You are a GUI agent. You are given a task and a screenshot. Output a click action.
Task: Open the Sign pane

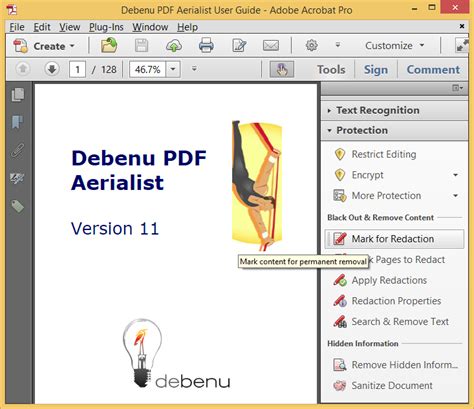point(376,70)
